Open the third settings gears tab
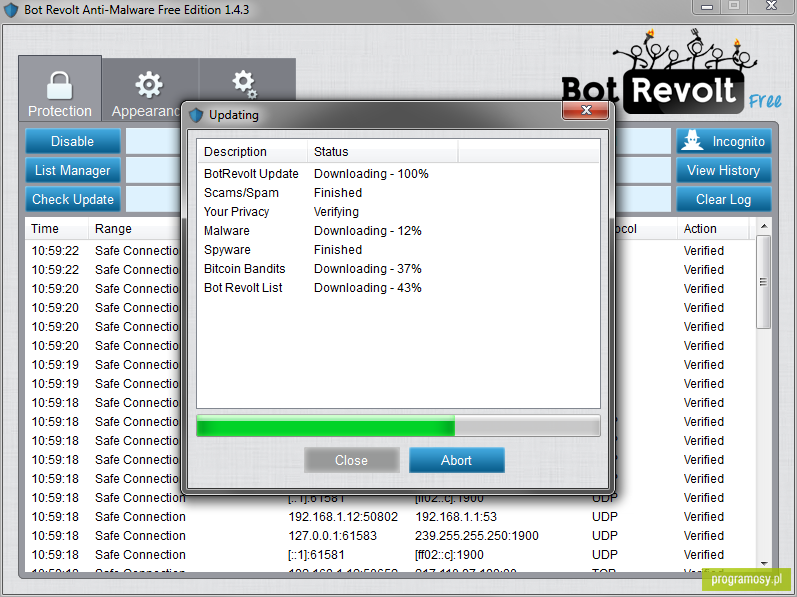The image size is (797, 597). click(247, 80)
